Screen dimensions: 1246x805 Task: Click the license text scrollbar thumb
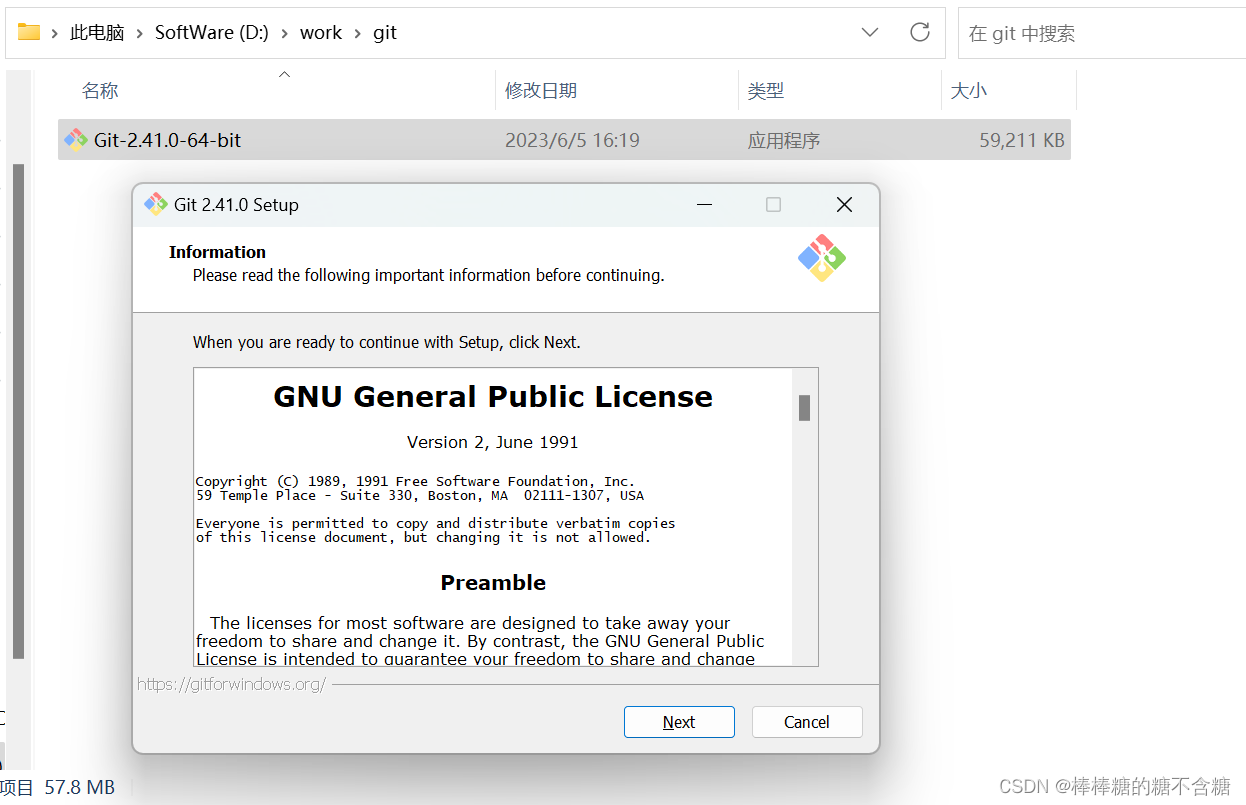coord(804,408)
